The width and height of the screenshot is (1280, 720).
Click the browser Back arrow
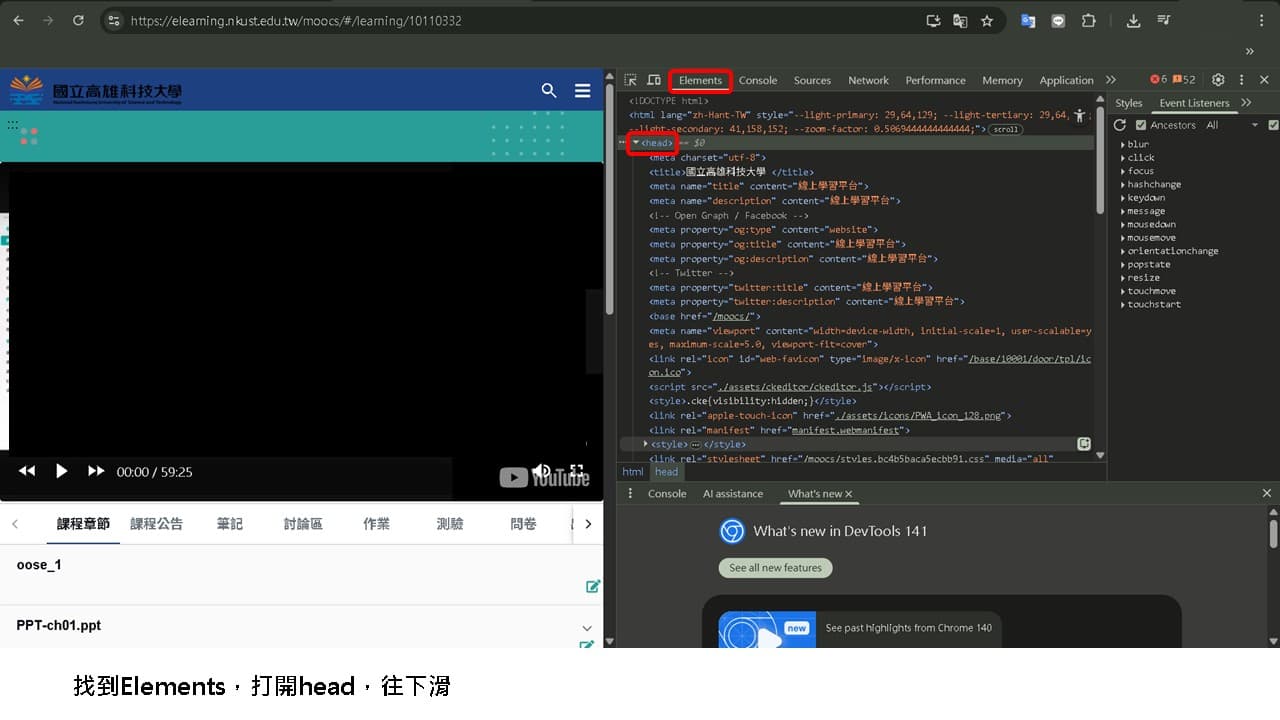[18, 20]
